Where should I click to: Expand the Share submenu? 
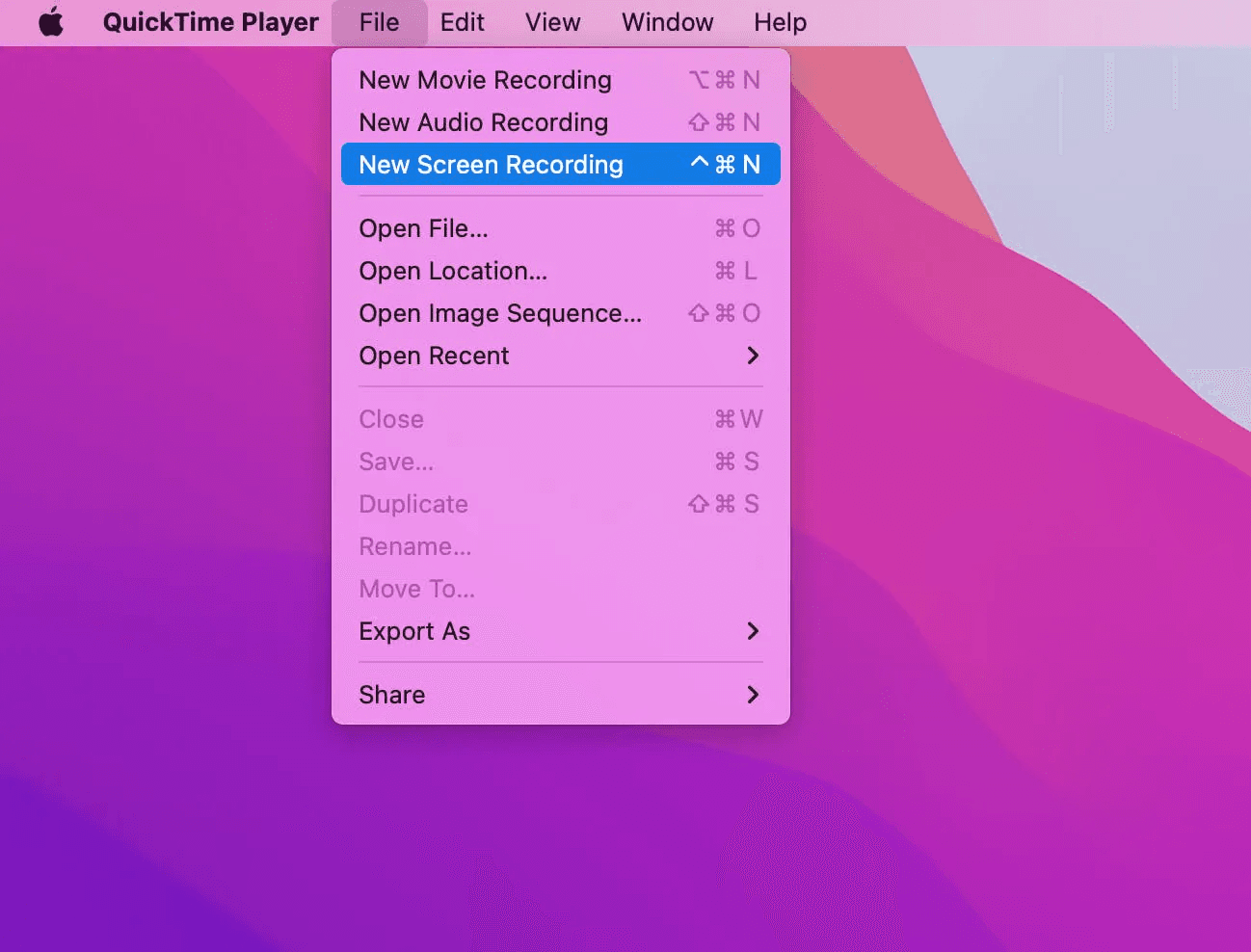(560, 695)
